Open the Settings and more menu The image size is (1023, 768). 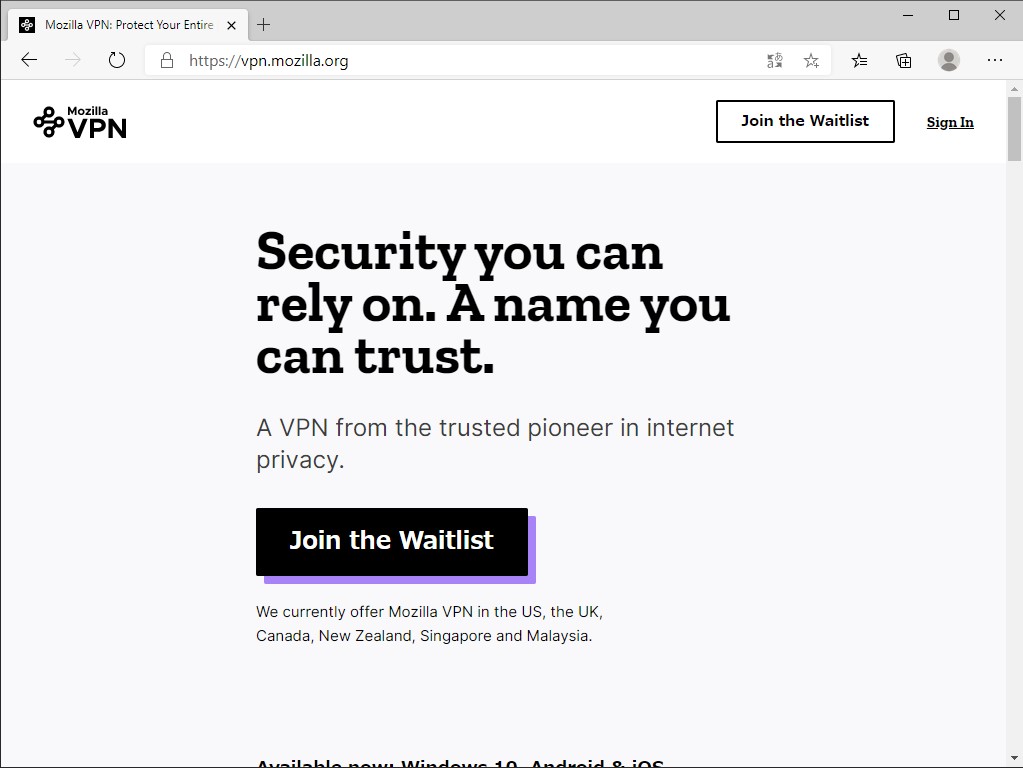point(995,60)
